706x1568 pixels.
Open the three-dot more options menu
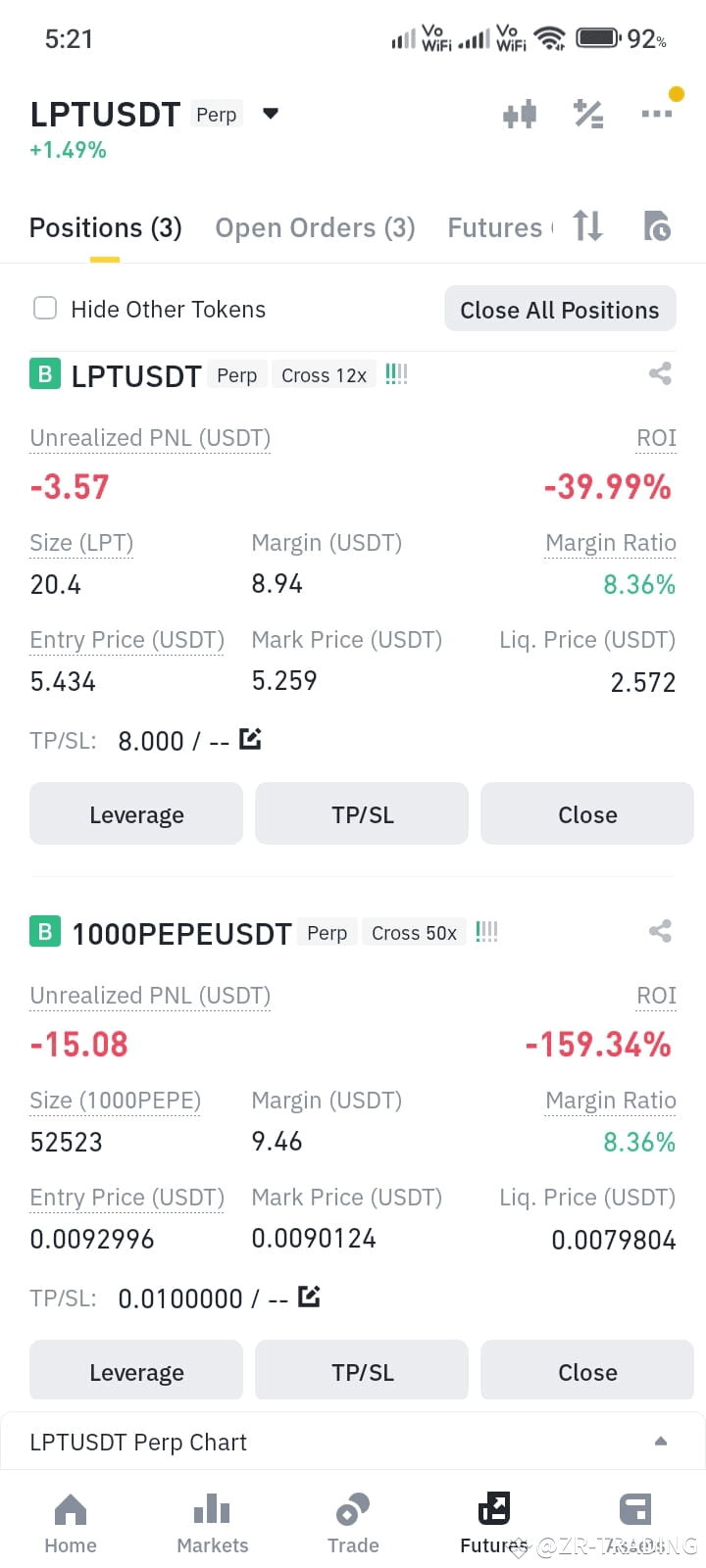point(656,114)
